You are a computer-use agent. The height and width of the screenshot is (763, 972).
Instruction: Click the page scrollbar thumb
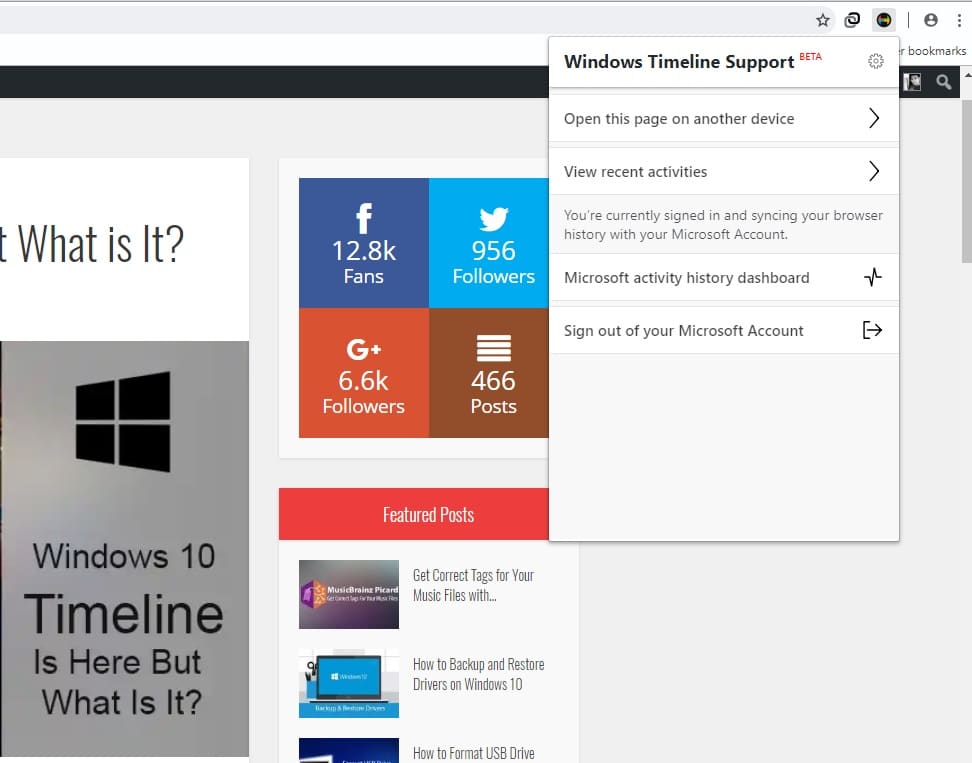966,180
